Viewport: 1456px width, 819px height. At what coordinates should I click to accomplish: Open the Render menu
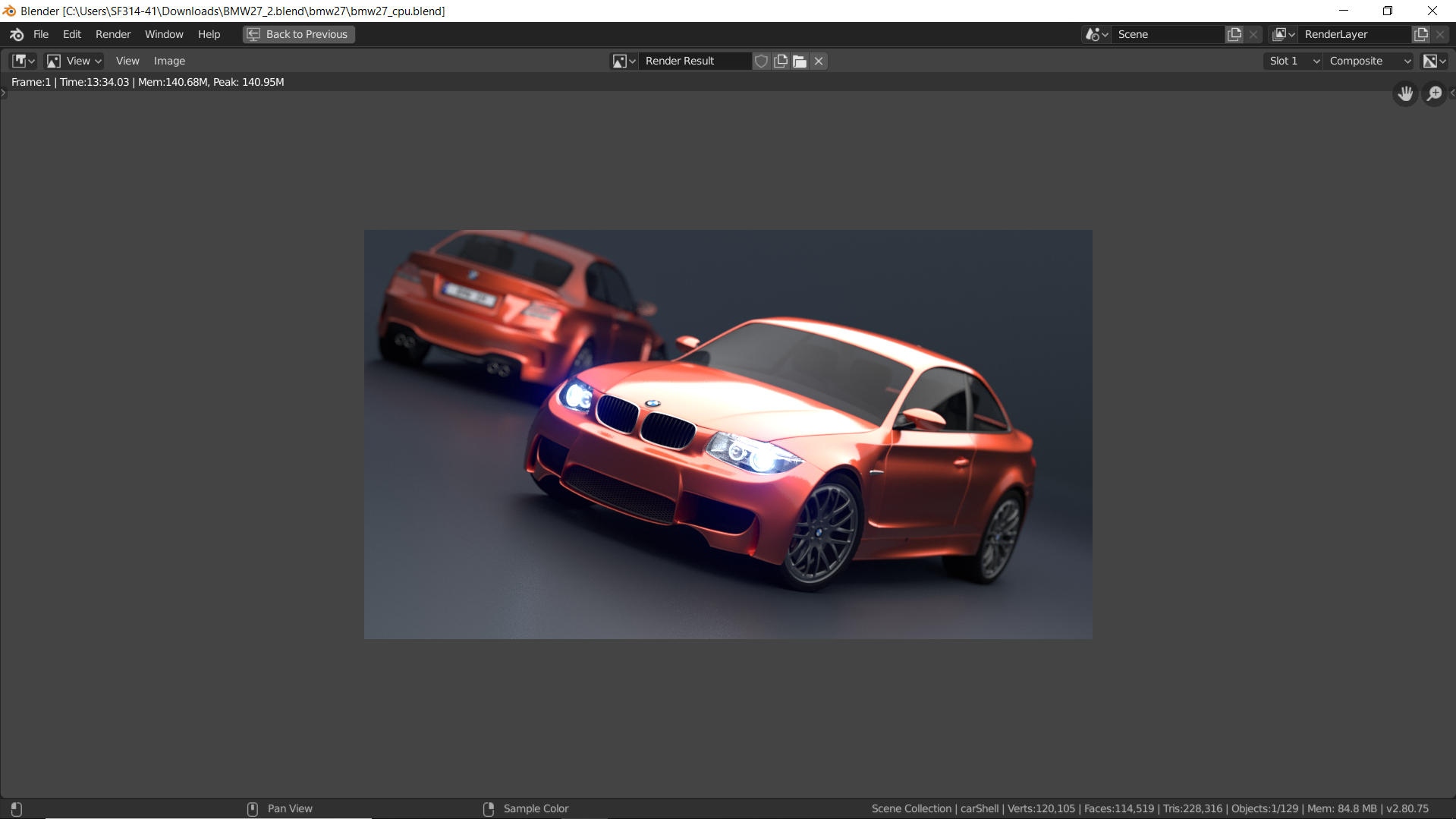point(113,34)
